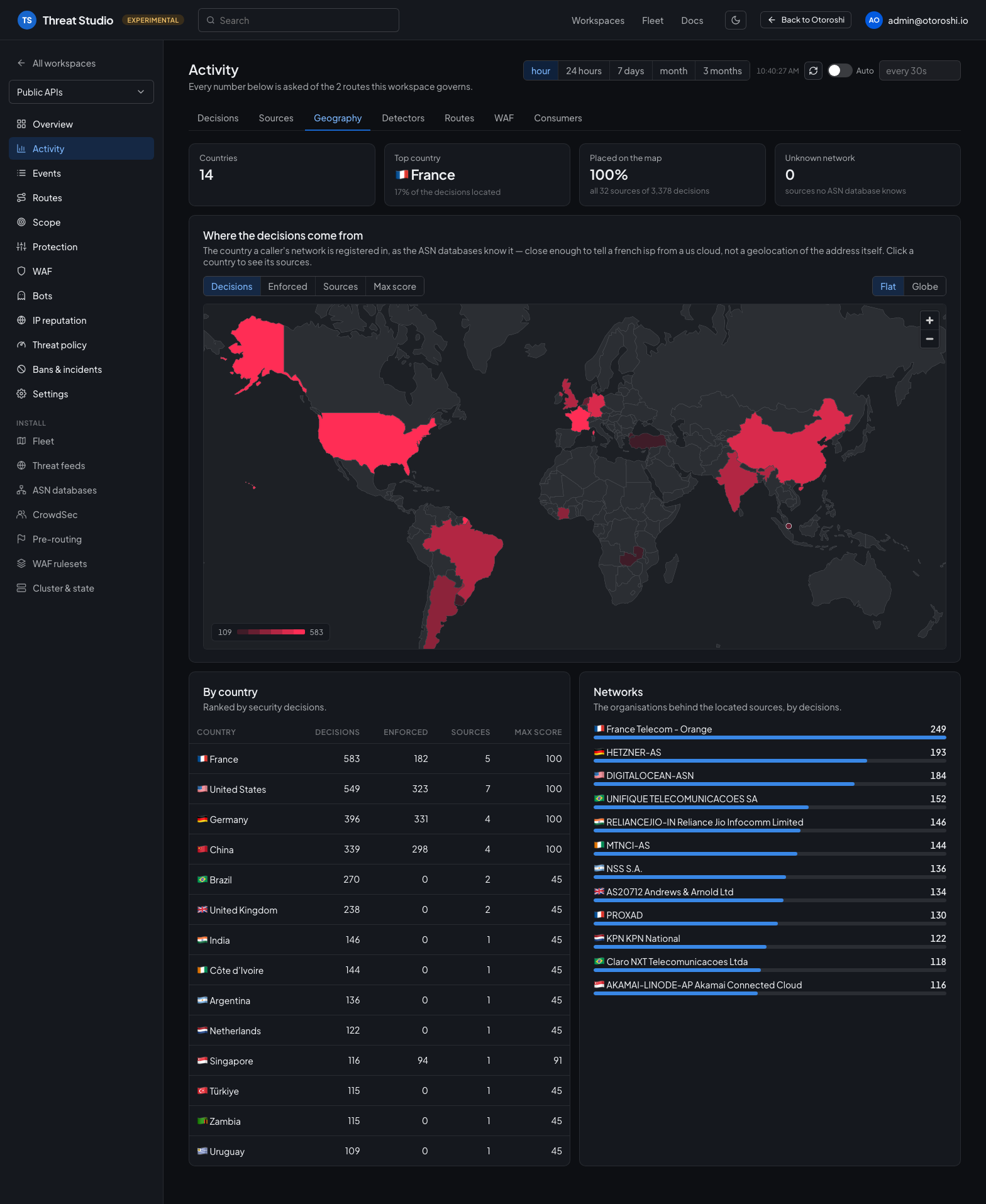Open the Docs link in the header

[x=692, y=21]
